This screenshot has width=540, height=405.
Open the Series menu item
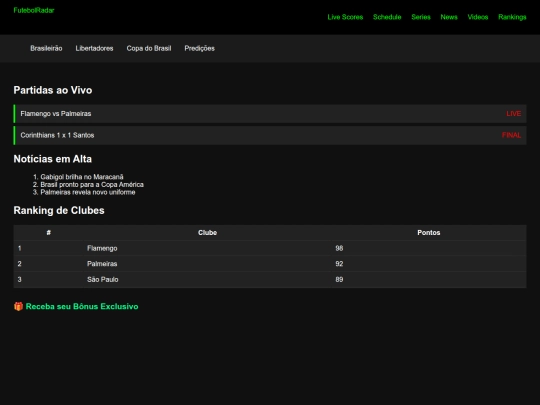421,17
